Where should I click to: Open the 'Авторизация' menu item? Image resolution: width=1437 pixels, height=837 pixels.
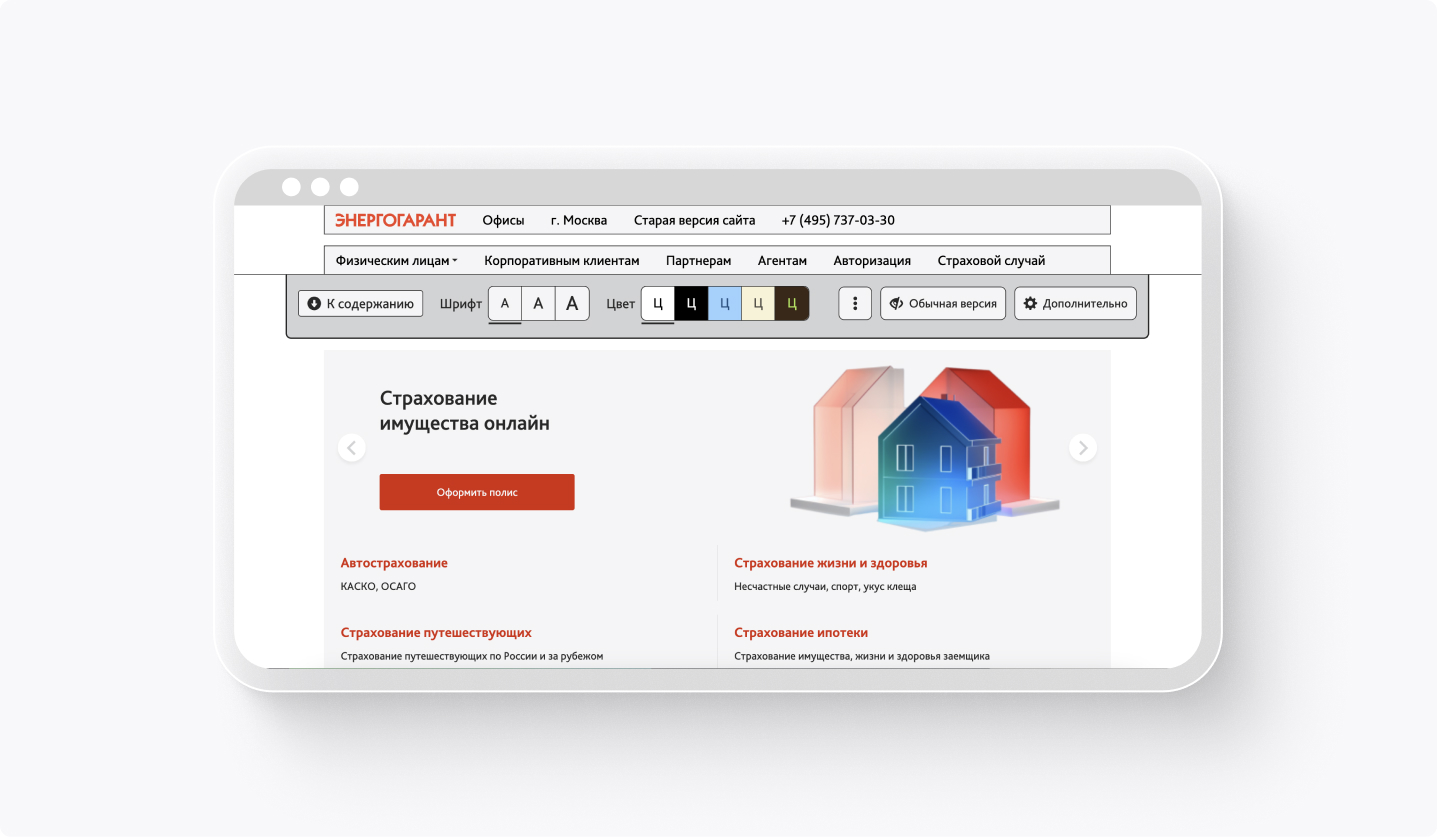pos(871,259)
